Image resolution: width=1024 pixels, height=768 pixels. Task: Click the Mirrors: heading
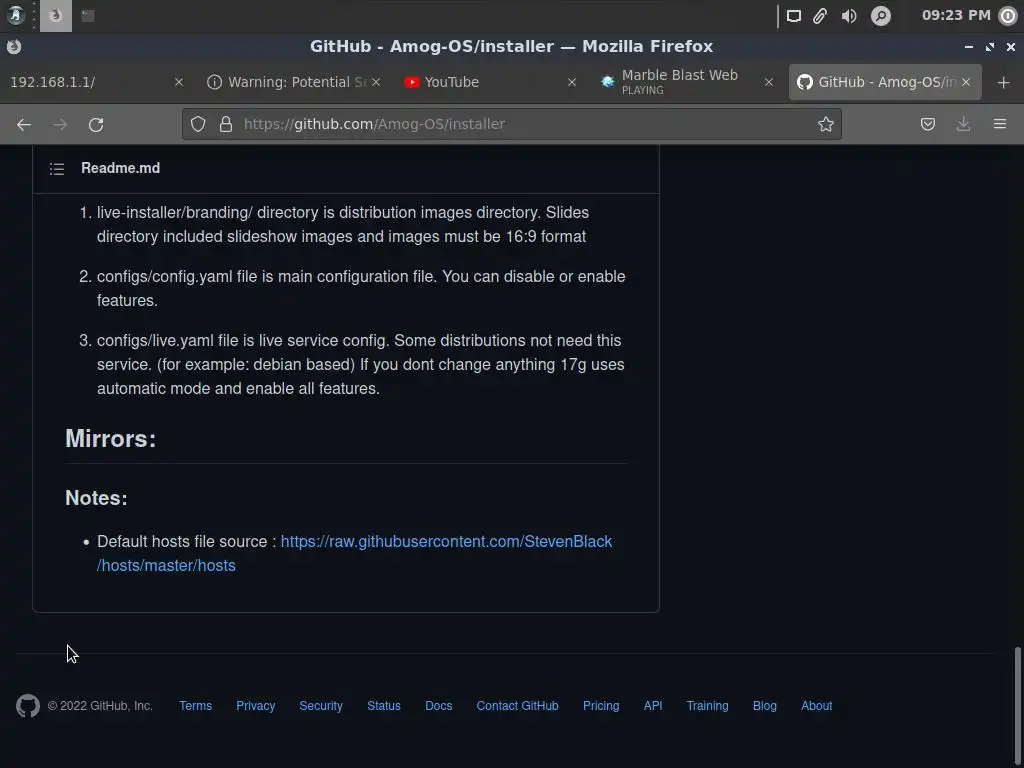coord(110,439)
